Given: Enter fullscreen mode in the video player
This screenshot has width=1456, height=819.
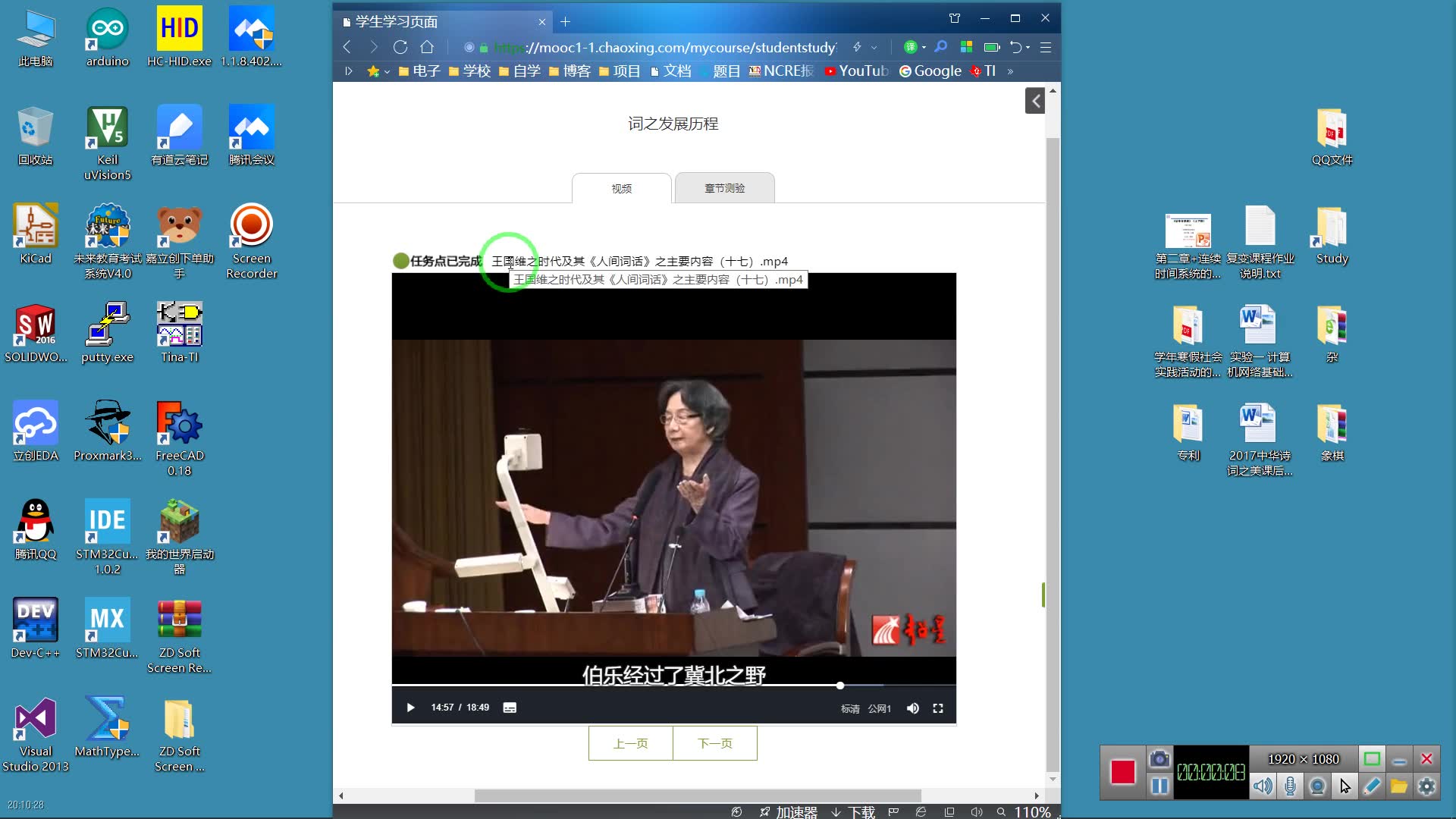Looking at the screenshot, I should point(938,708).
